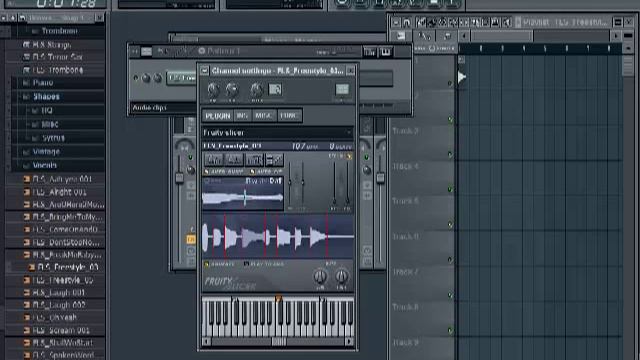This screenshot has height=360, width=640.
Task: Open the Audio clips channel filter
Action: point(163,108)
